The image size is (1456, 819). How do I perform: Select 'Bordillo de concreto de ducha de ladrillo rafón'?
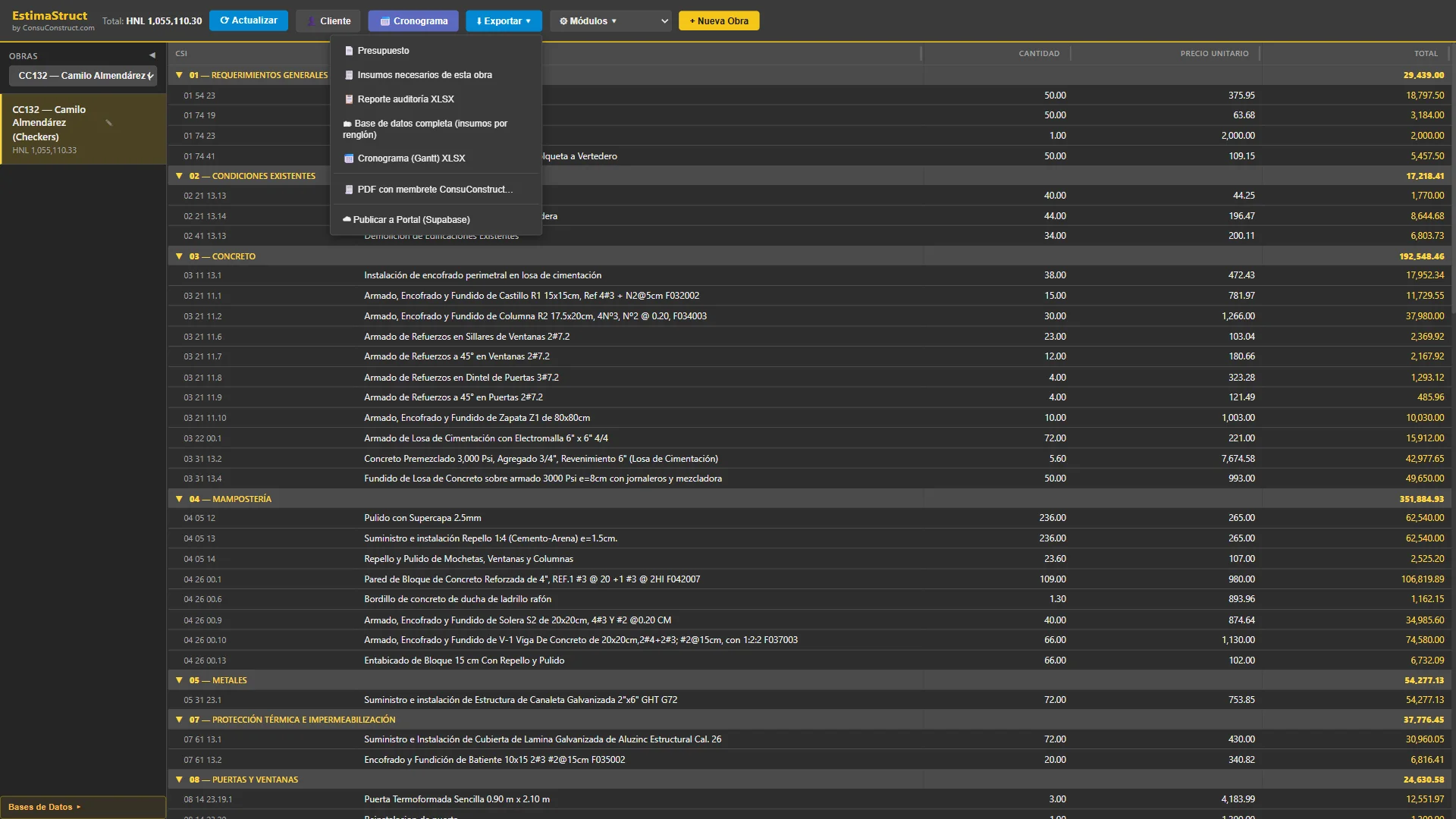point(808,599)
